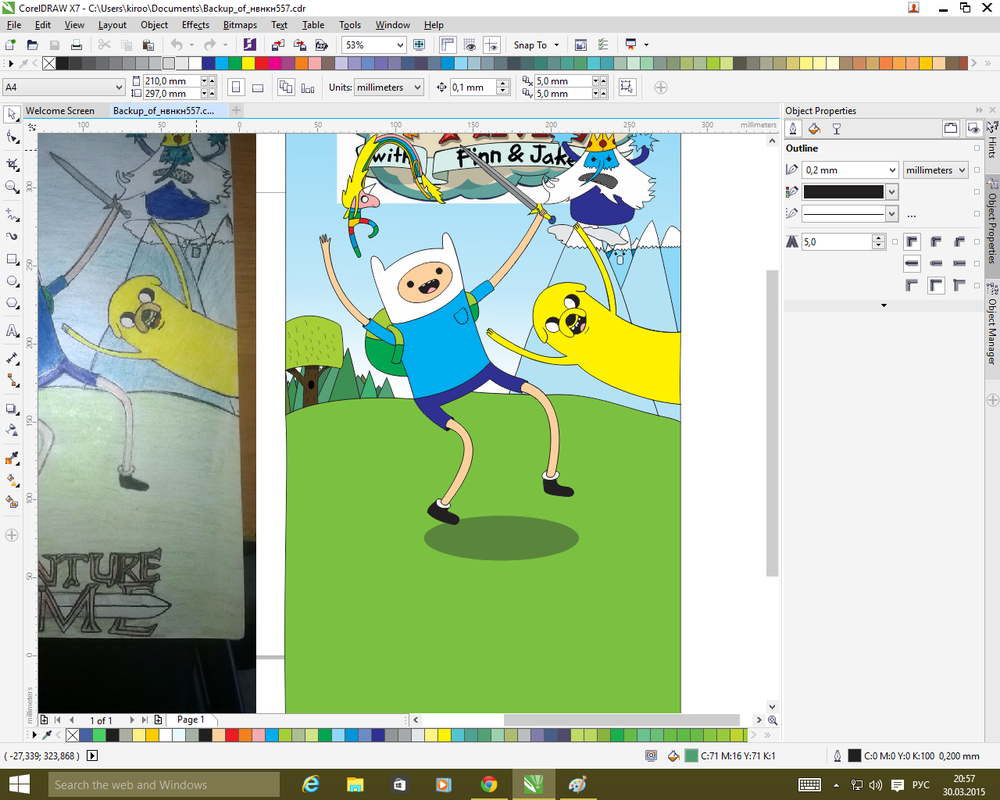
Task: Select the Transparency tool
Action: pyautogui.click(x=11, y=430)
